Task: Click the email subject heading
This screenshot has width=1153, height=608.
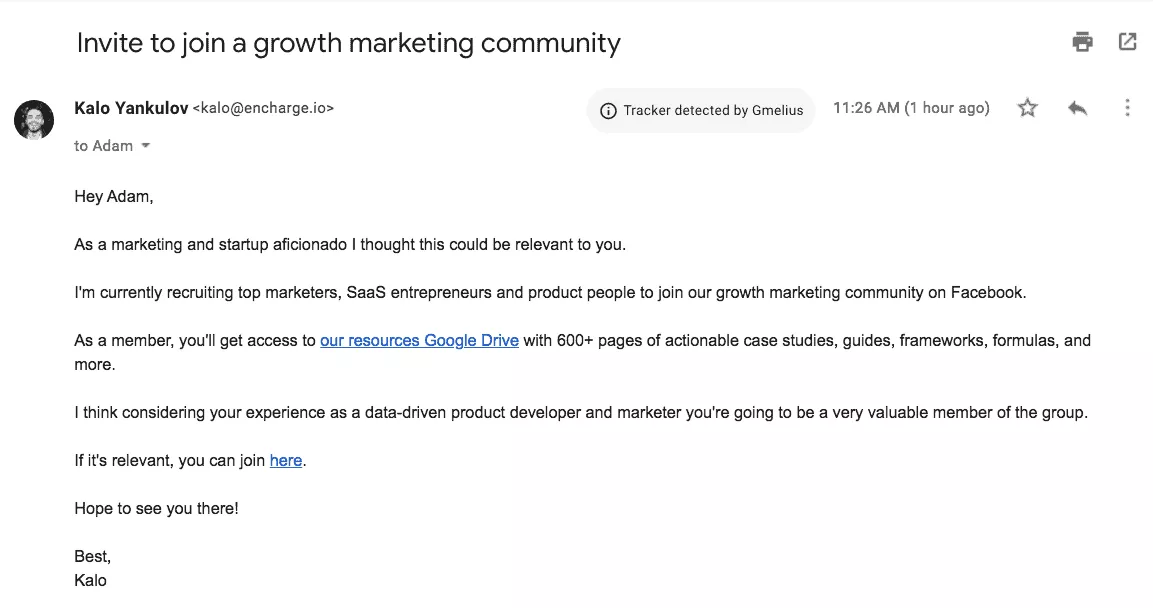Action: (x=348, y=43)
